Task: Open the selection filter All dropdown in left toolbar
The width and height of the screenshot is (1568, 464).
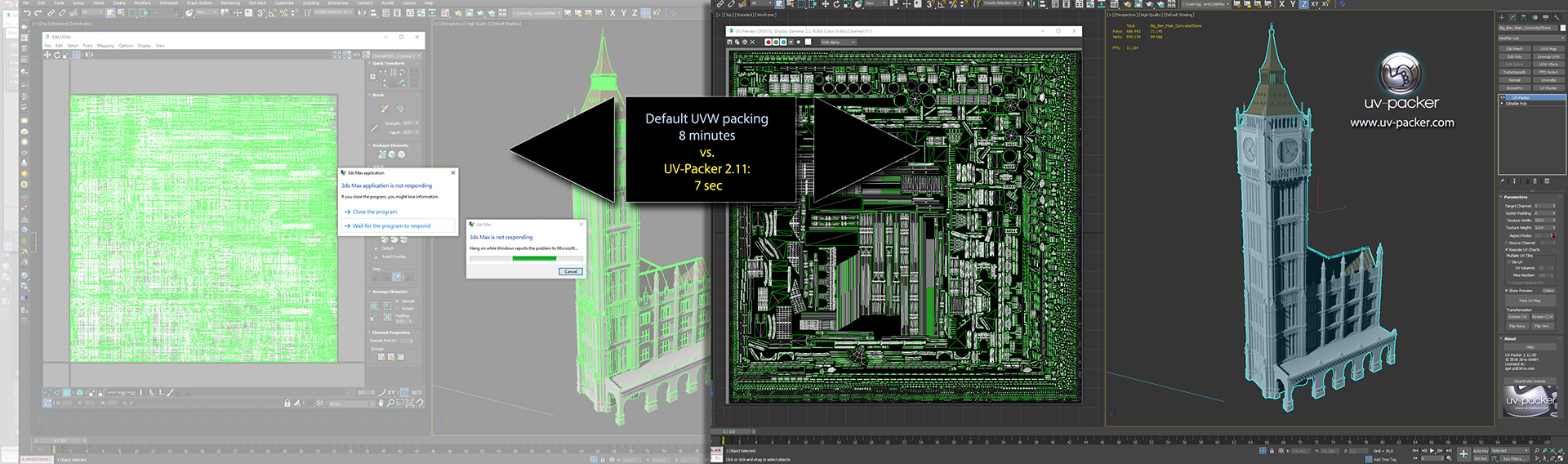Action: 92,12
